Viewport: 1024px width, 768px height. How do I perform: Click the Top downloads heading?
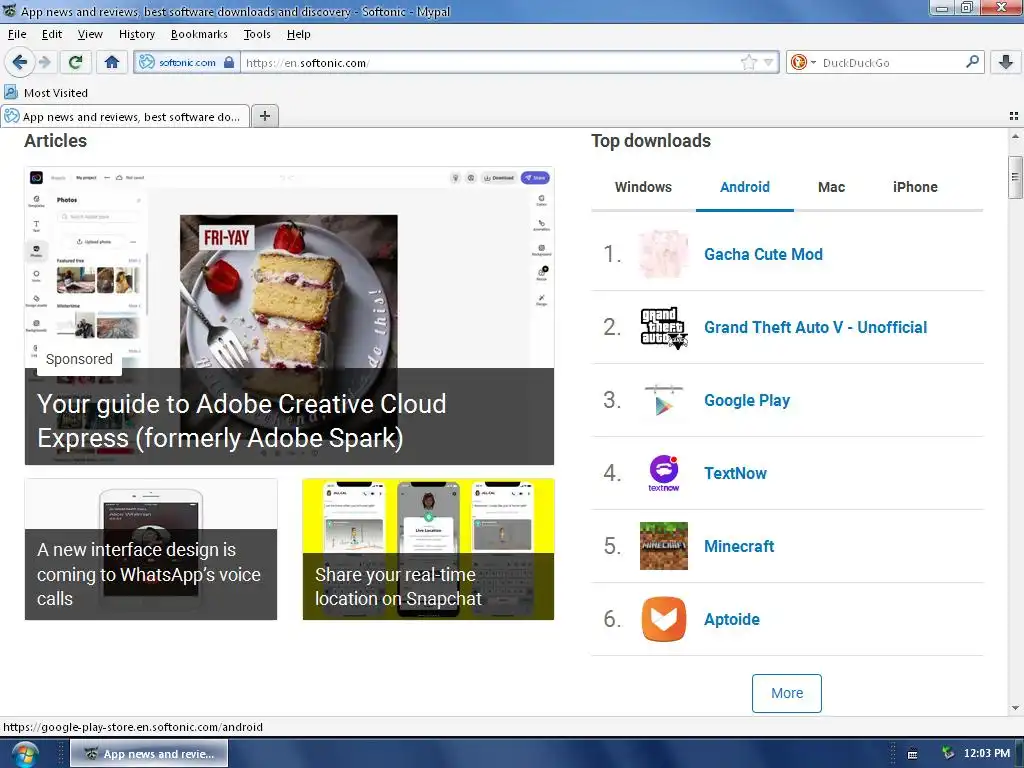point(650,140)
